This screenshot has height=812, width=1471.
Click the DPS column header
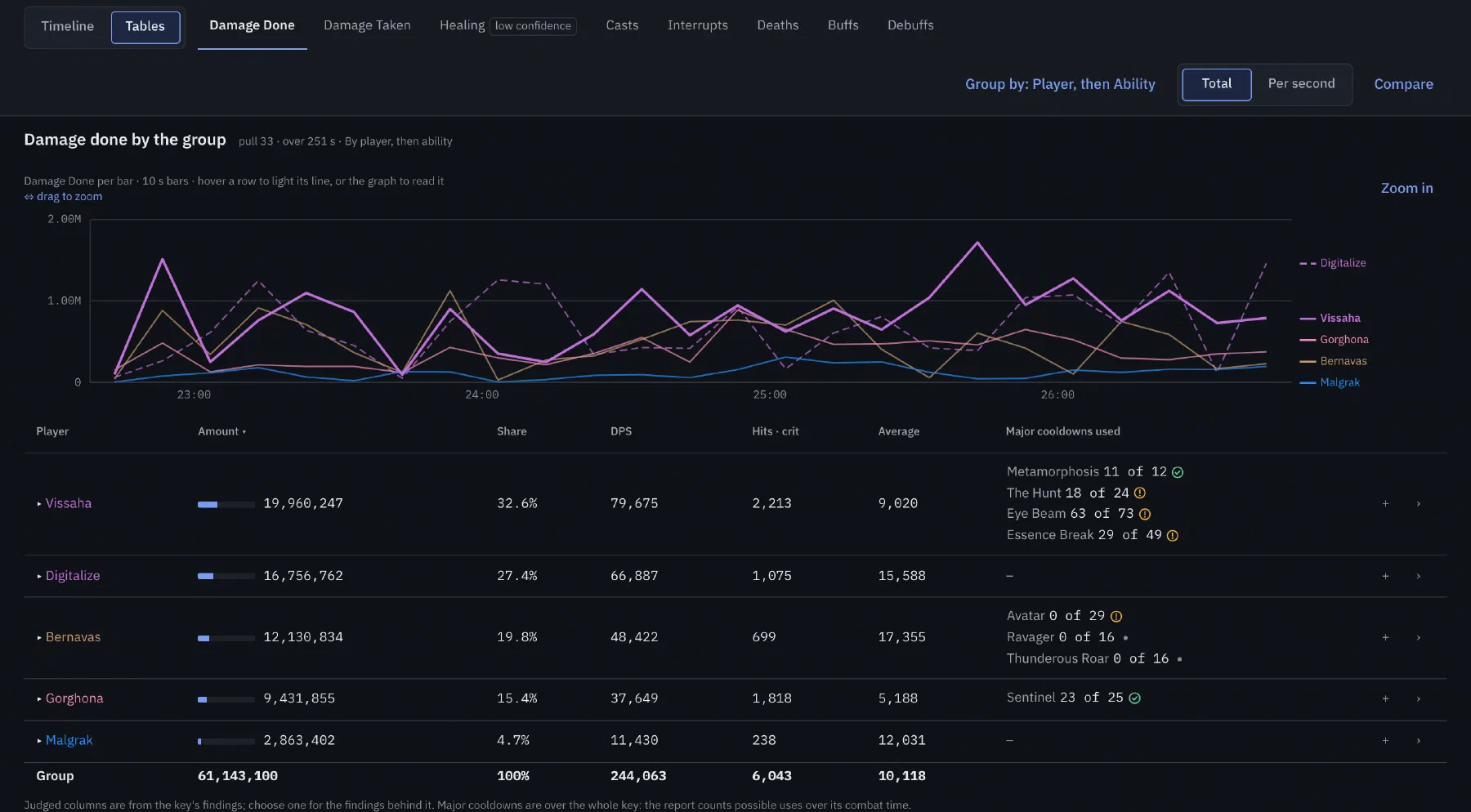(x=621, y=431)
